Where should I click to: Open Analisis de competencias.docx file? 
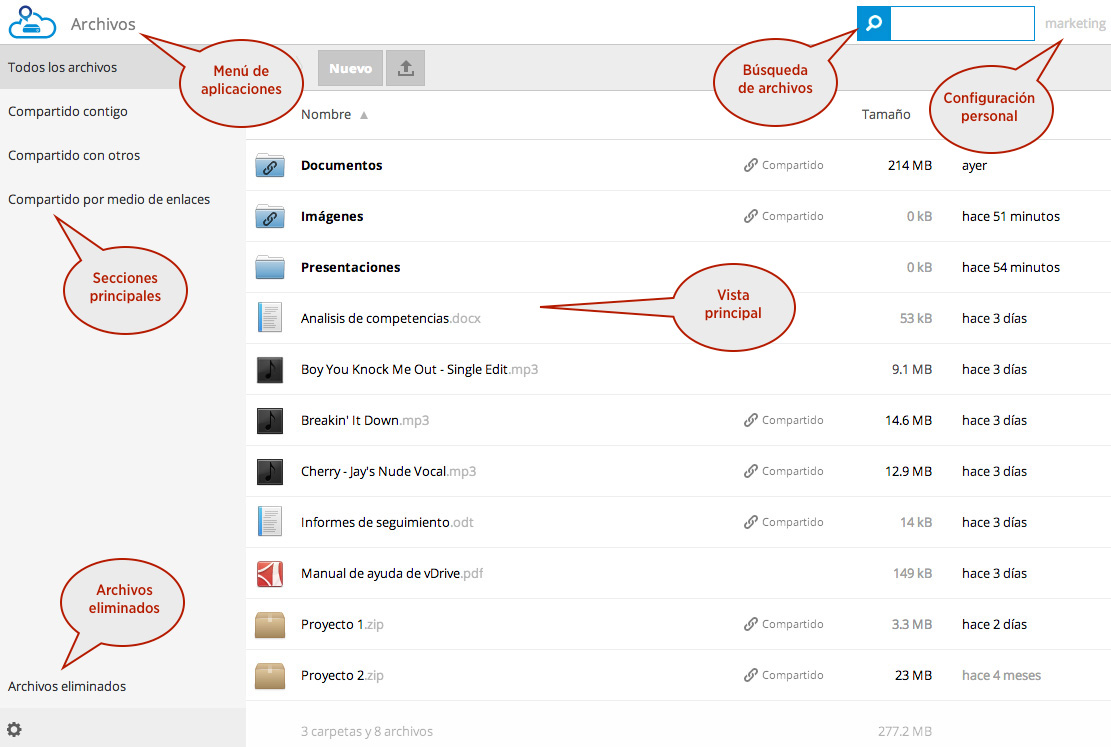click(391, 318)
